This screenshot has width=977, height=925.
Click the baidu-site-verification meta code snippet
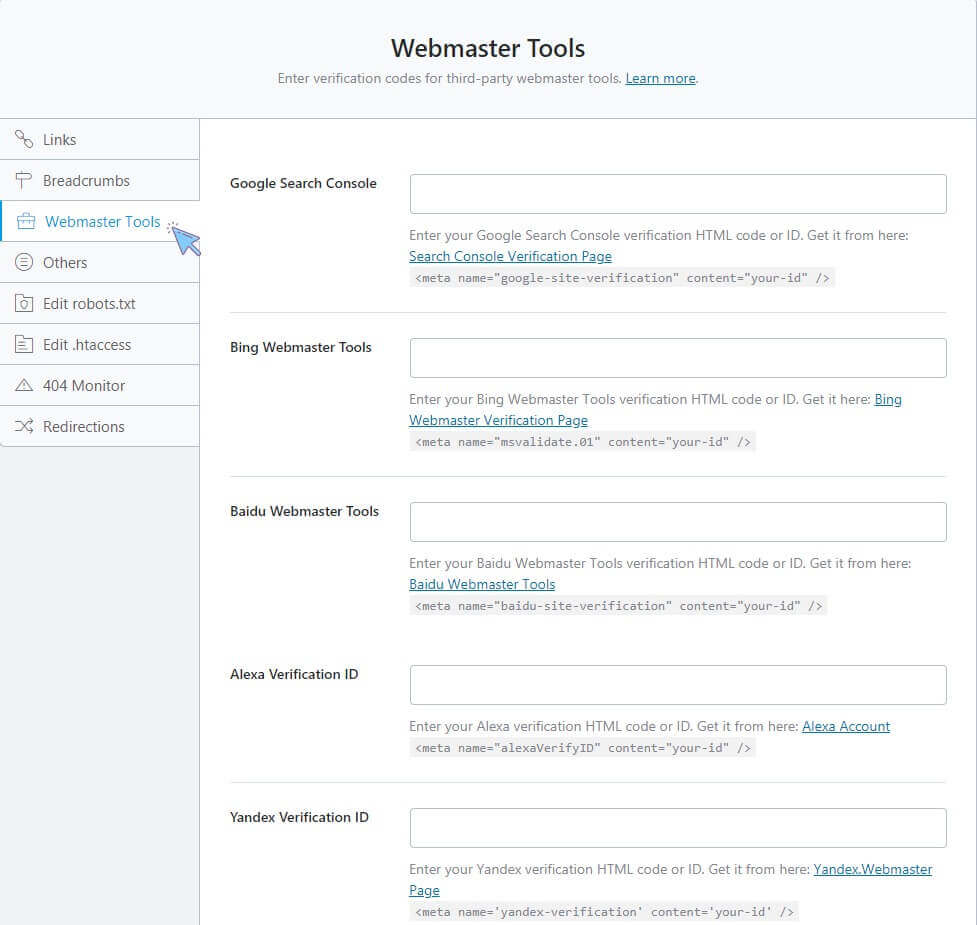618,605
